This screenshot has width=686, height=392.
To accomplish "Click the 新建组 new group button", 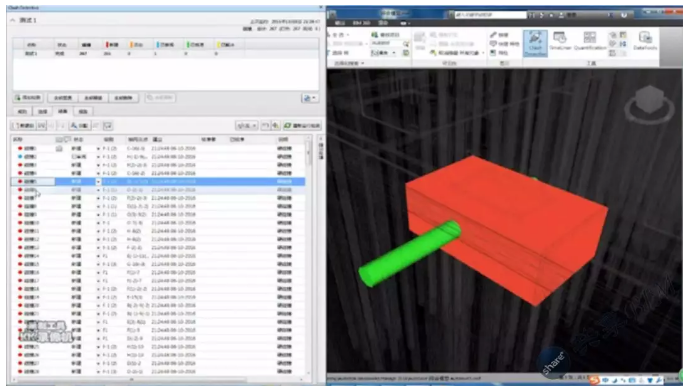I will pos(23,126).
